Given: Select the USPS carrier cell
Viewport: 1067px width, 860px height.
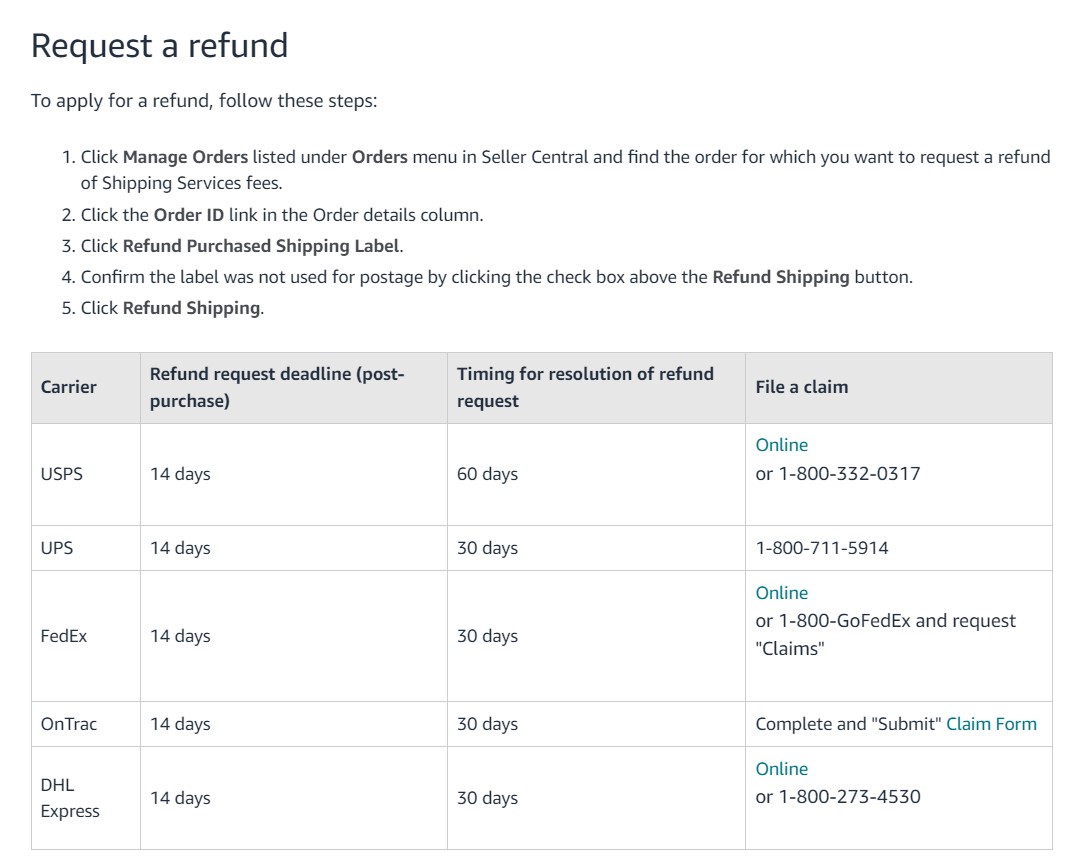Looking at the screenshot, I should coord(86,474).
